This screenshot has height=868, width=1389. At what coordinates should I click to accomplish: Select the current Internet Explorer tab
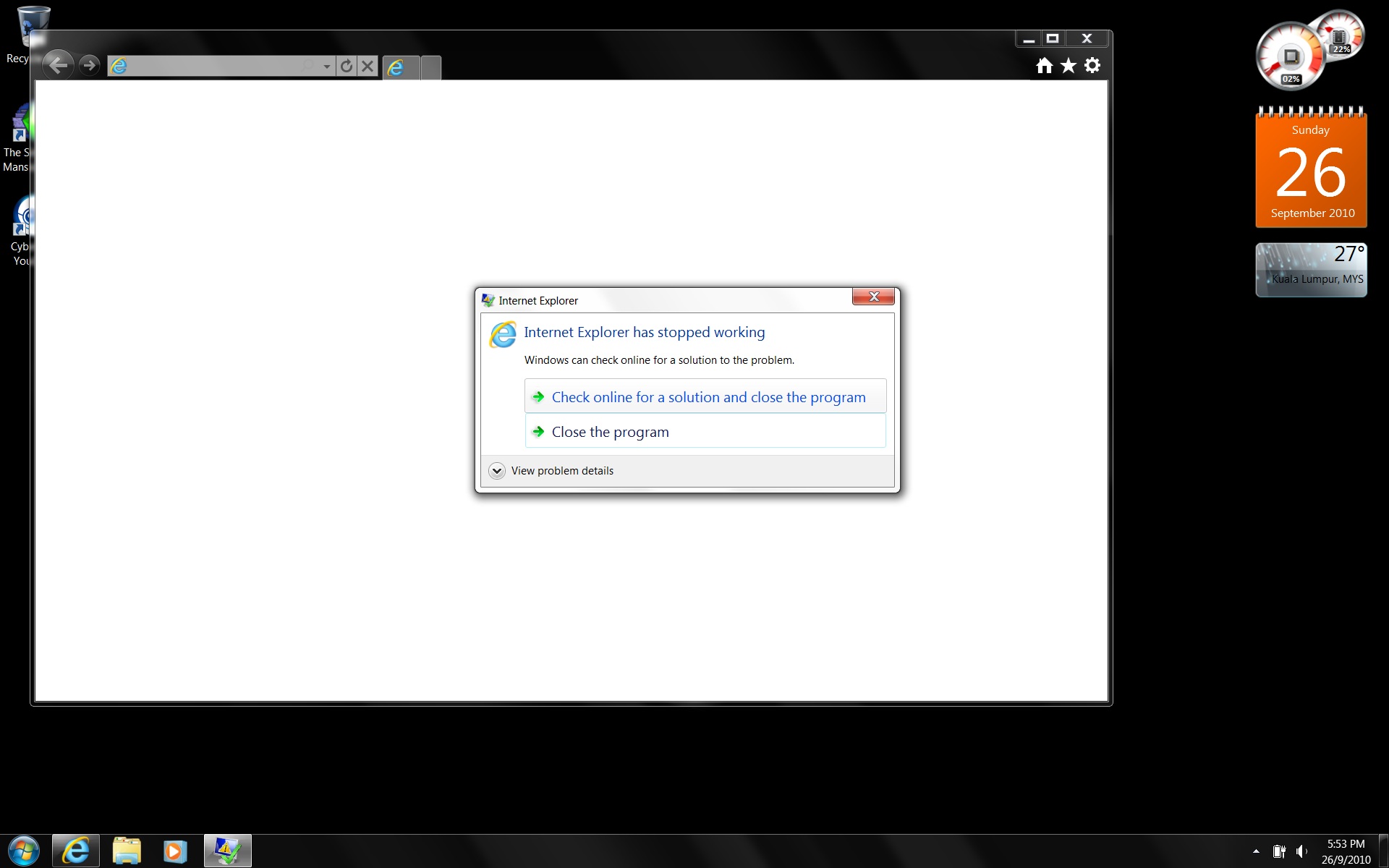(x=401, y=67)
